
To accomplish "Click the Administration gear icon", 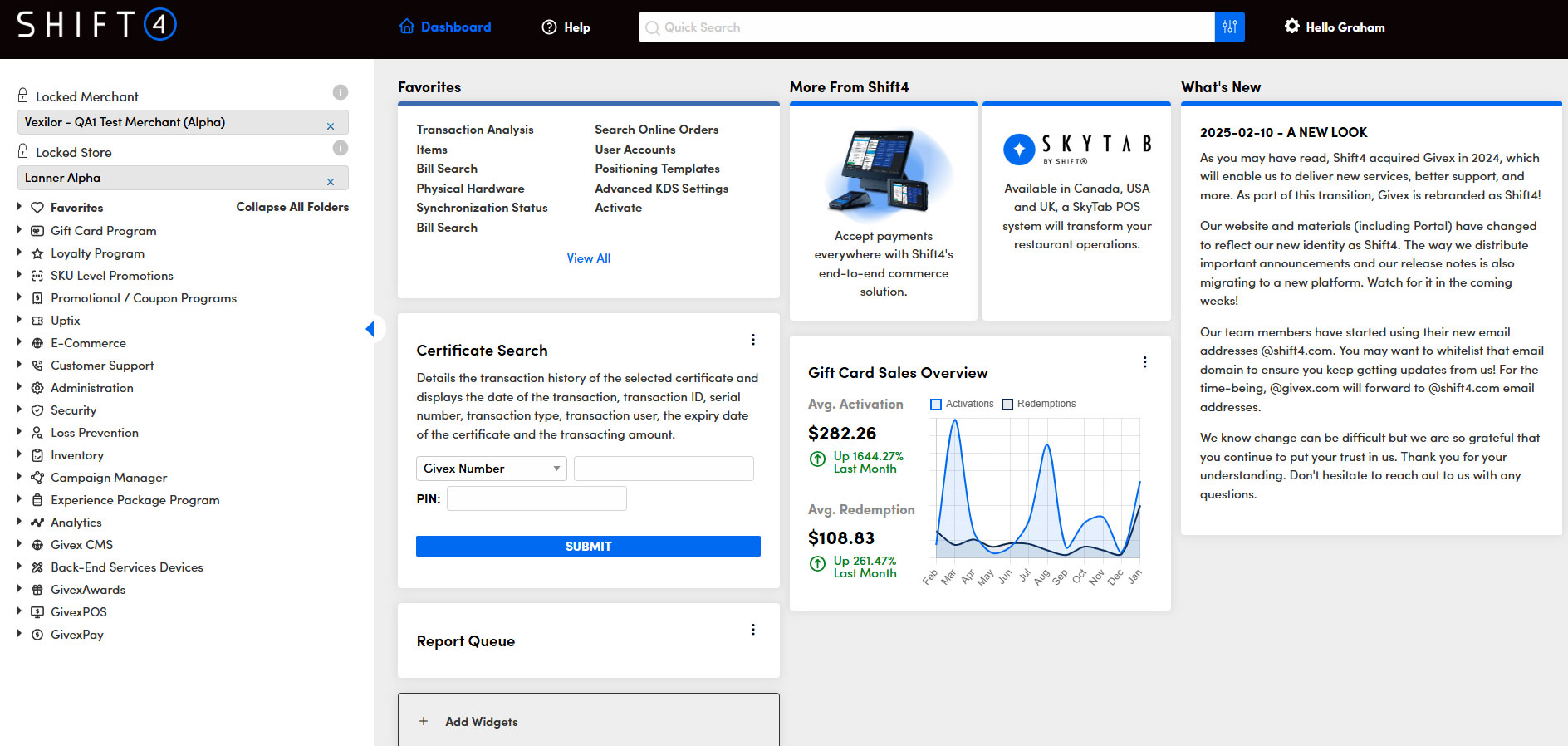I will click(37, 388).
